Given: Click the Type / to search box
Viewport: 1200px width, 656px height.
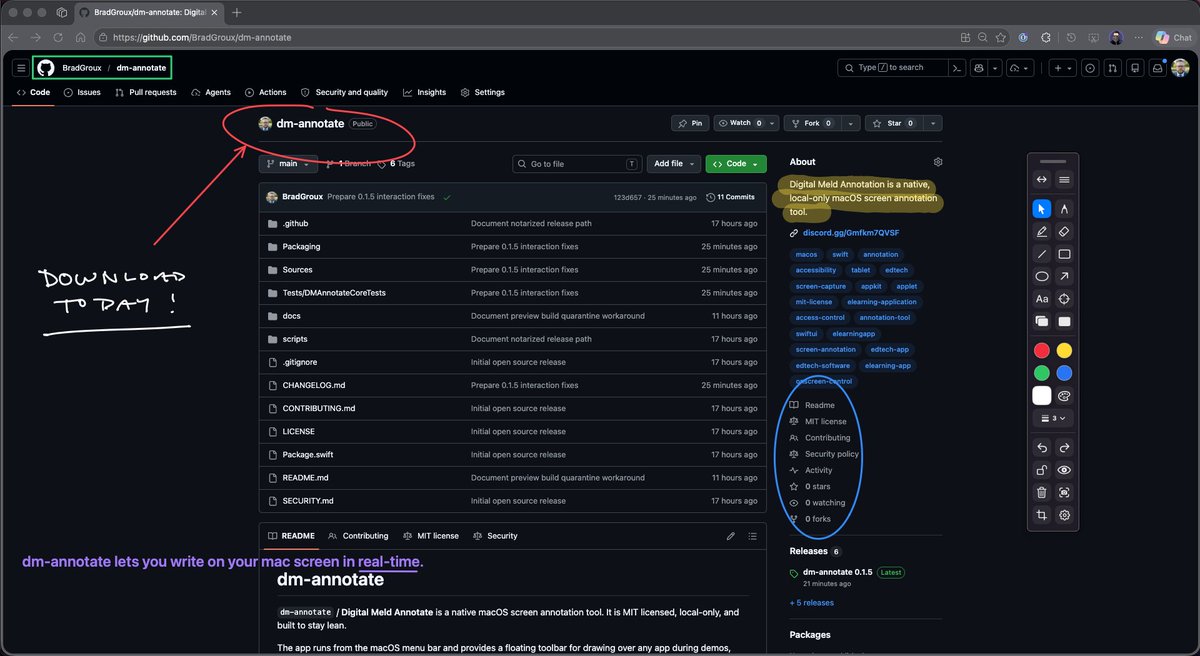Looking at the screenshot, I should point(891,68).
